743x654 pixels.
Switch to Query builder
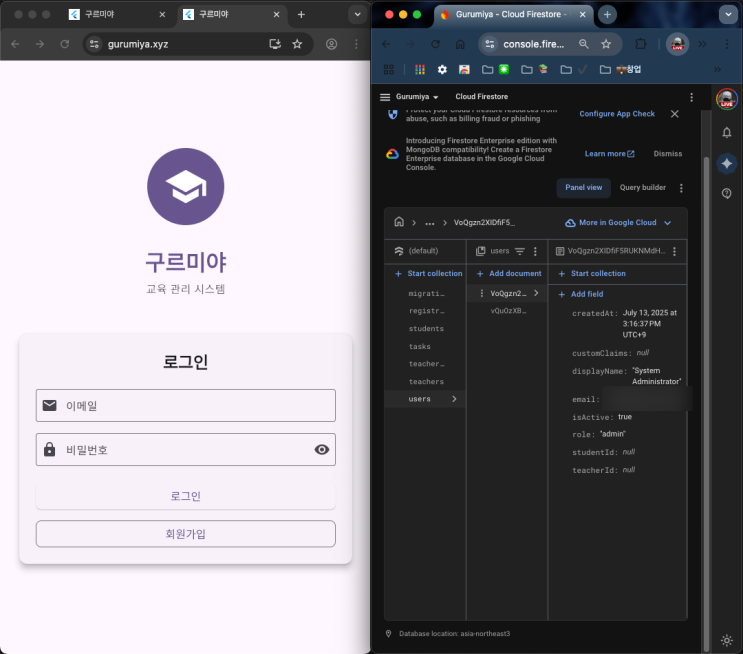tap(643, 188)
